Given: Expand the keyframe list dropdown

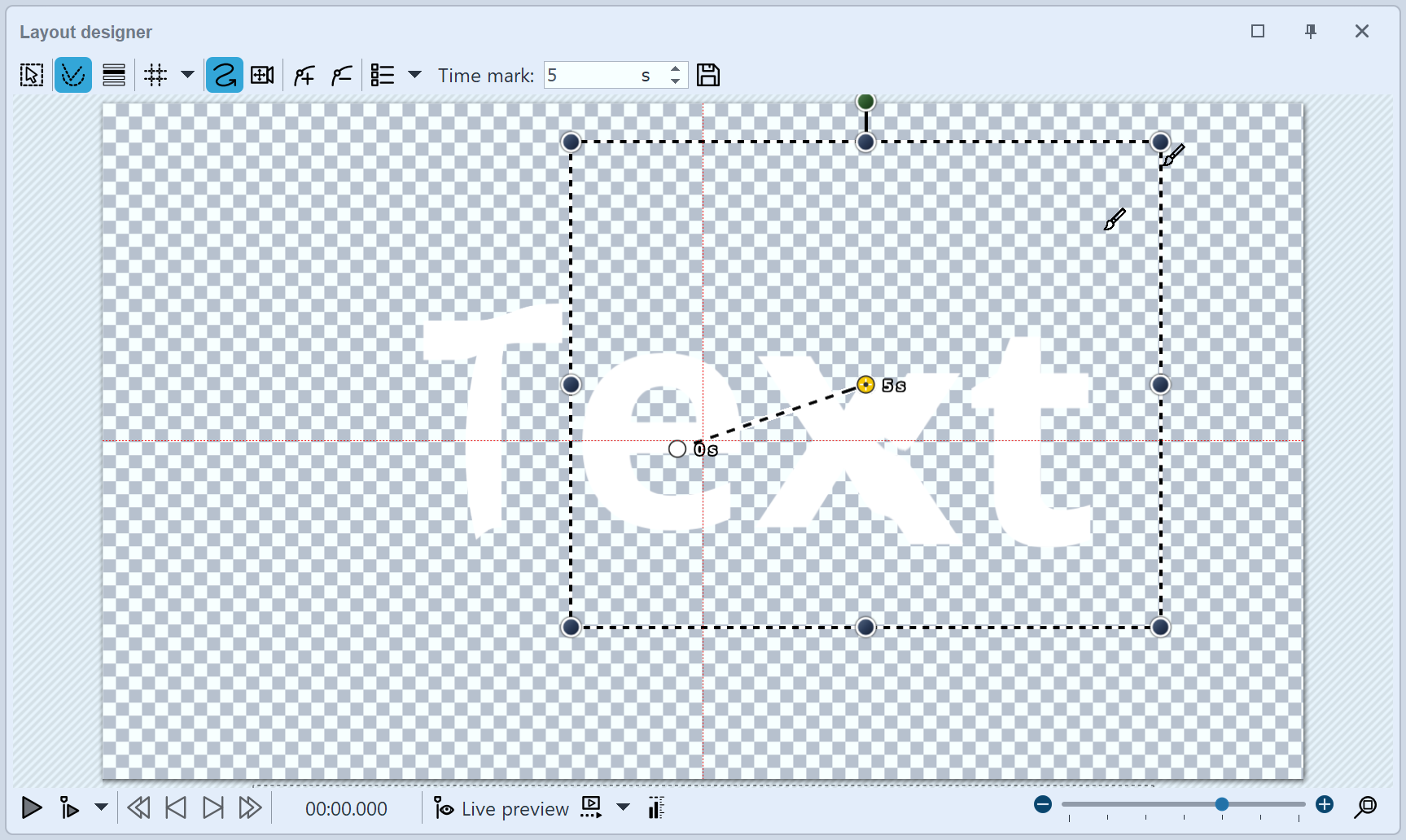Looking at the screenshot, I should click(x=415, y=74).
